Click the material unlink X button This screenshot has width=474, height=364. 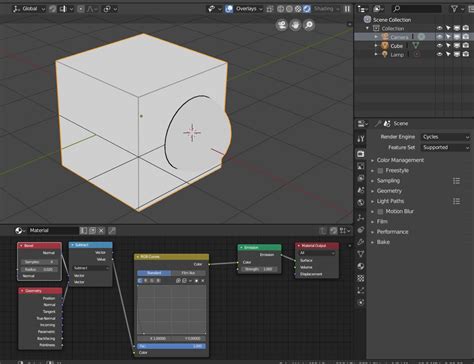pos(101,230)
